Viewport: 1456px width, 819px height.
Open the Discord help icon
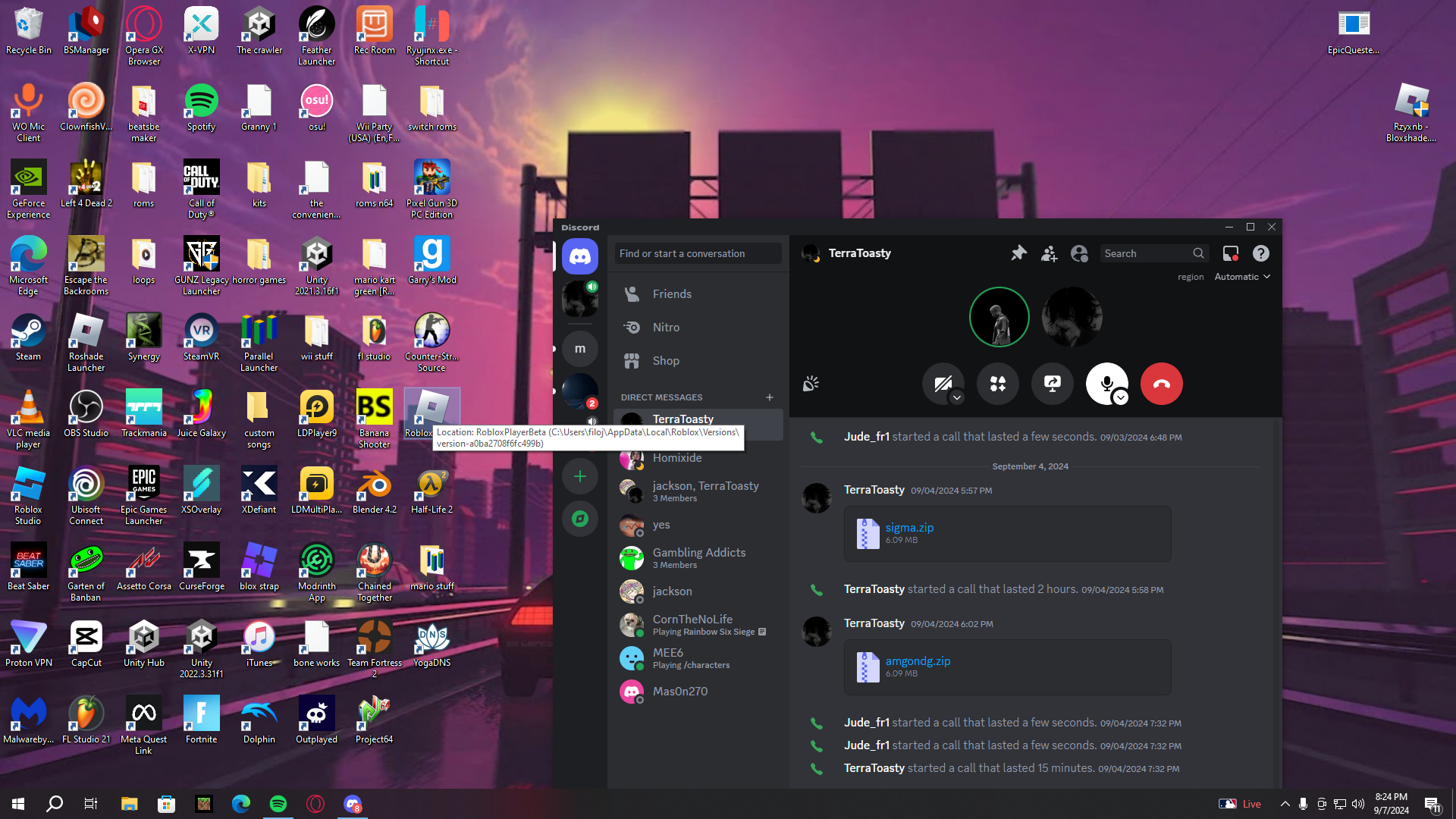1260,253
